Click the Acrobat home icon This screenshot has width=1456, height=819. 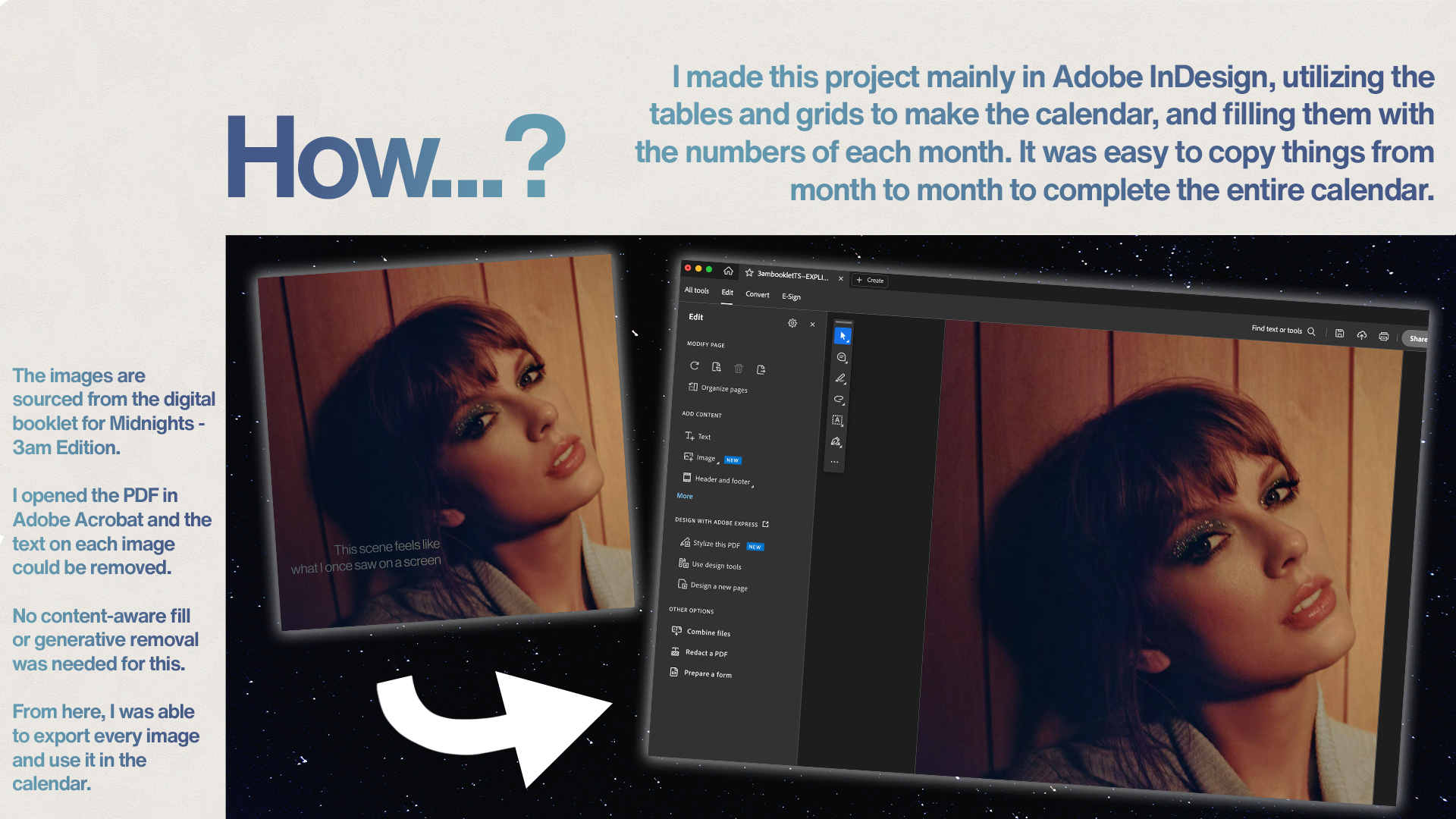pos(728,271)
